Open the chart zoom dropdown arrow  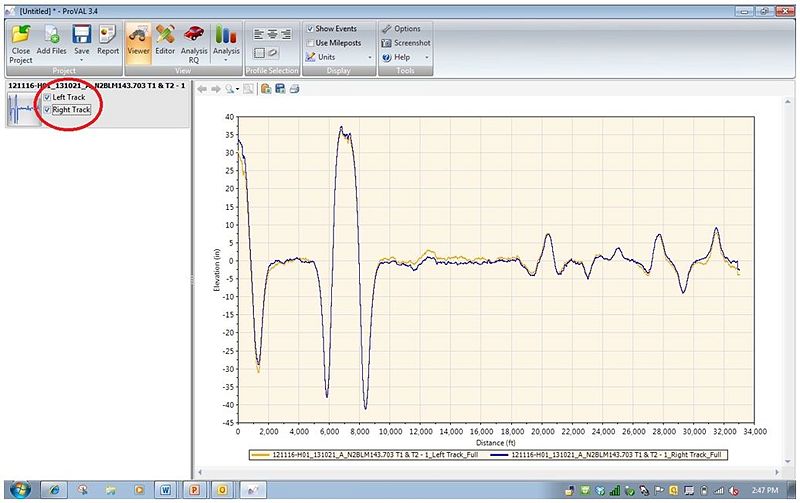click(x=237, y=90)
